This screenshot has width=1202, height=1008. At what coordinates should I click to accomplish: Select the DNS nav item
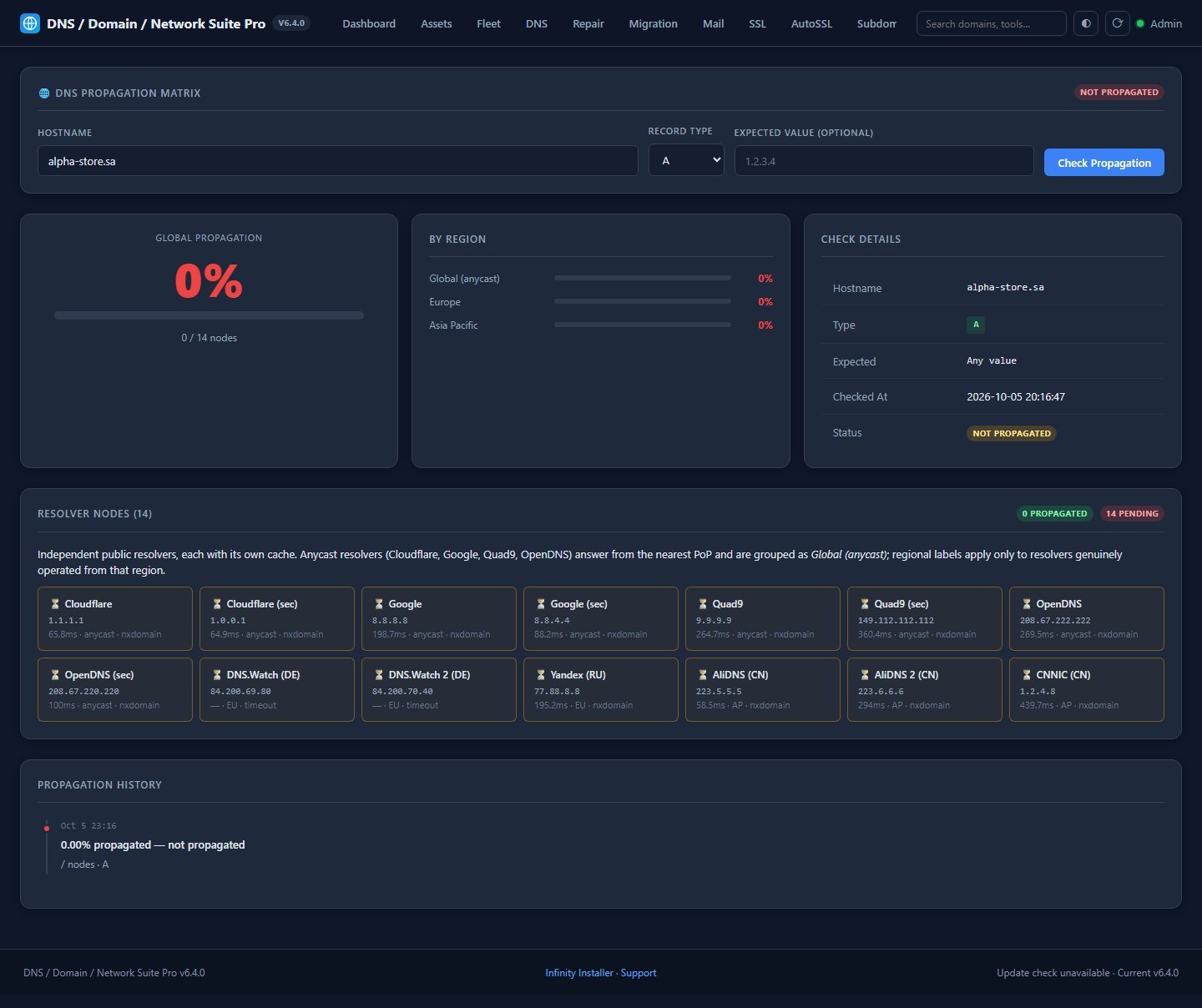[537, 23]
